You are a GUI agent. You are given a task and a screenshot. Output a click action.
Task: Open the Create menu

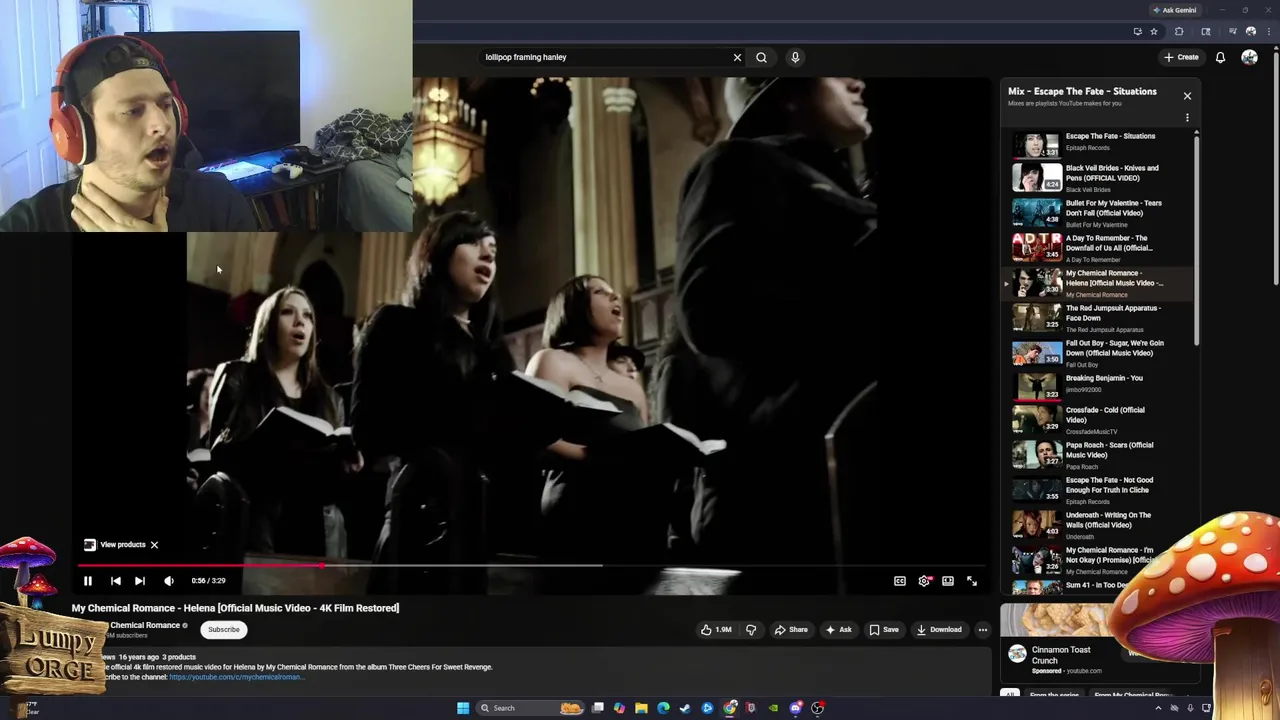click(x=1181, y=57)
